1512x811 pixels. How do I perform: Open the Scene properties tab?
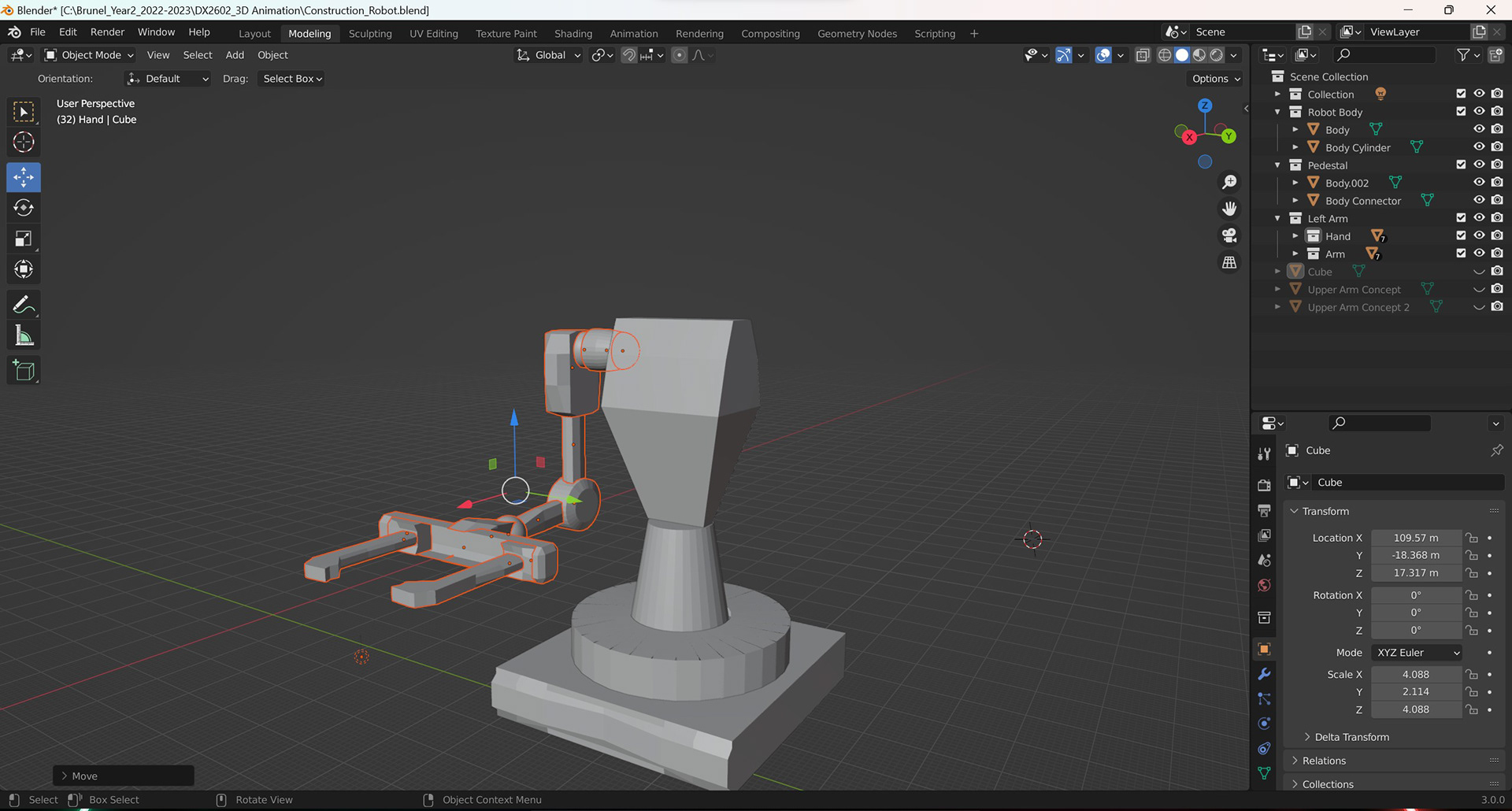click(x=1264, y=561)
